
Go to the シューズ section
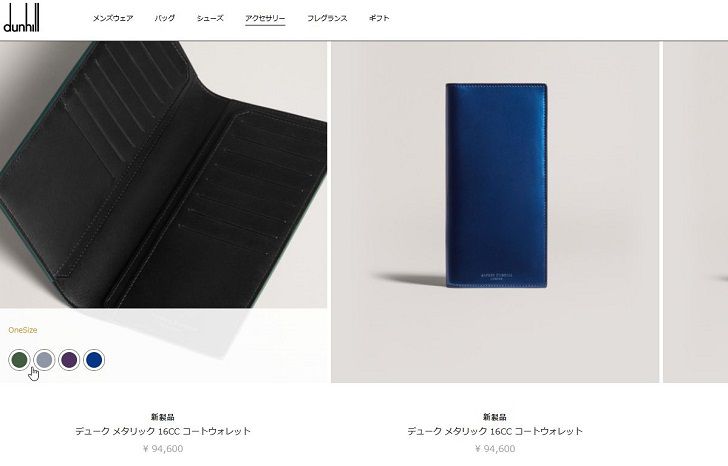(210, 18)
